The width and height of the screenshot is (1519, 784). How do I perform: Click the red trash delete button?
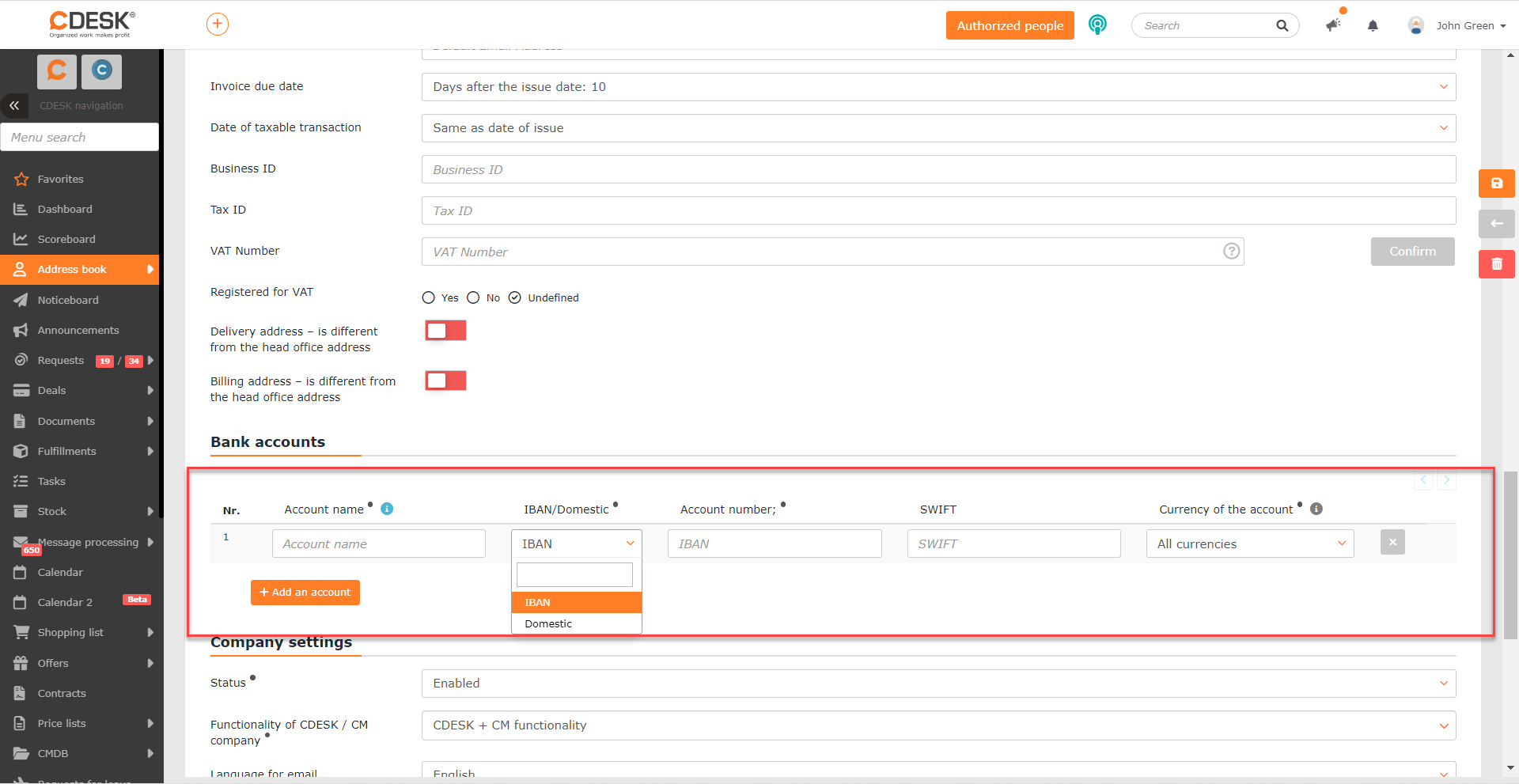[1497, 264]
